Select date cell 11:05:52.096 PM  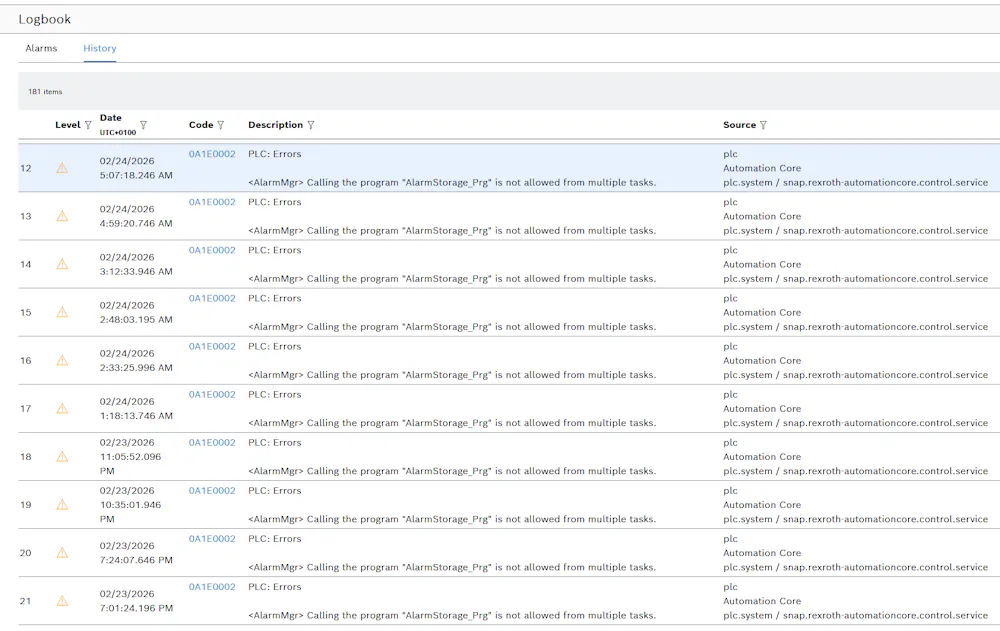[x=130, y=457]
